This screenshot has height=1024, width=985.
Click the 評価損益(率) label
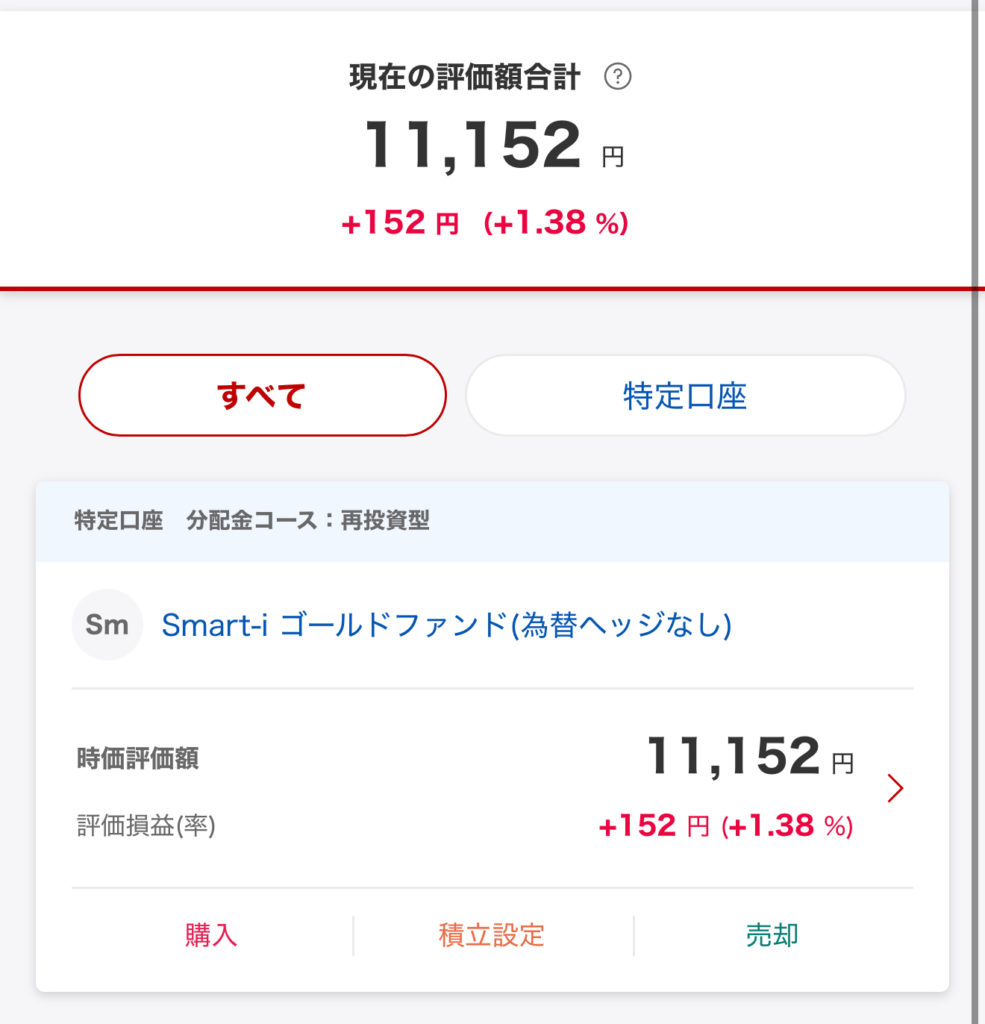[146, 826]
